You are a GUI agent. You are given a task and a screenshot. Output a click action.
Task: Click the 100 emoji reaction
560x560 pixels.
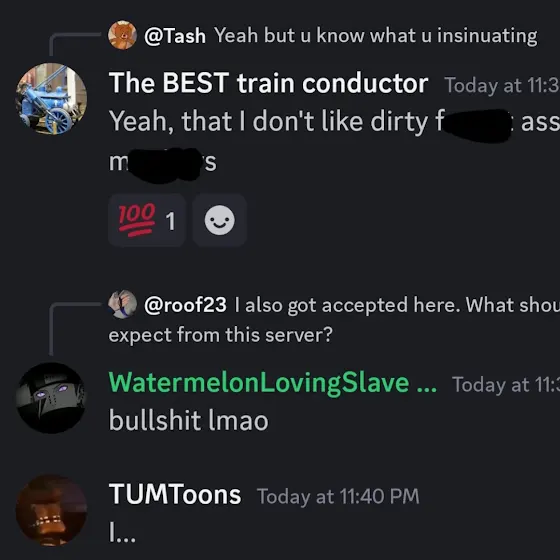147,220
